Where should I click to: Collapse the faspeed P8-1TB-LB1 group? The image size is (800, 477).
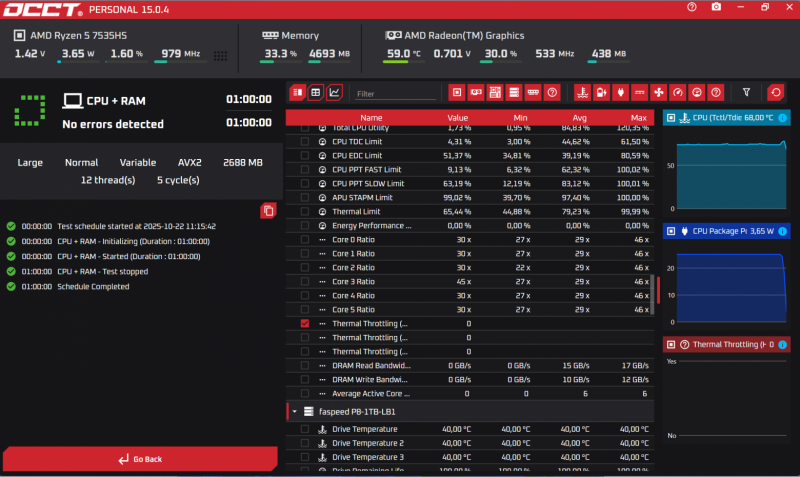point(295,411)
